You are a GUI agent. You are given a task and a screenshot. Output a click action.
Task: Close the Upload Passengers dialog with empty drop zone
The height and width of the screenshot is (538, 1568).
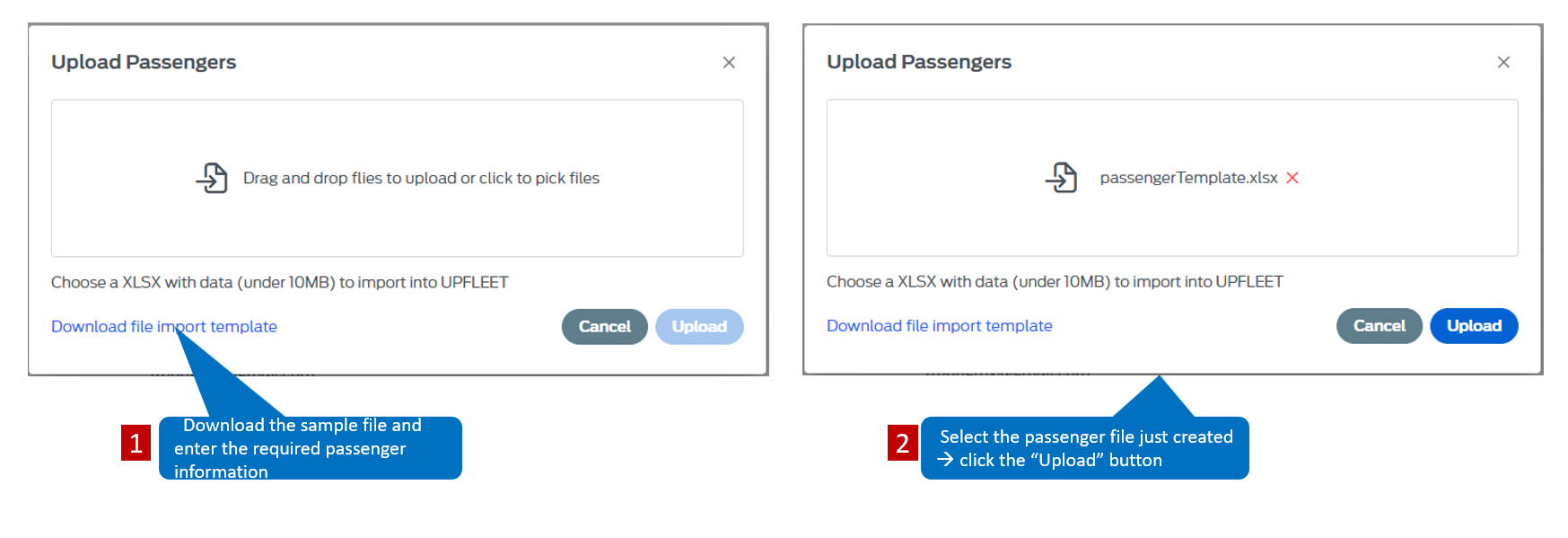729,62
